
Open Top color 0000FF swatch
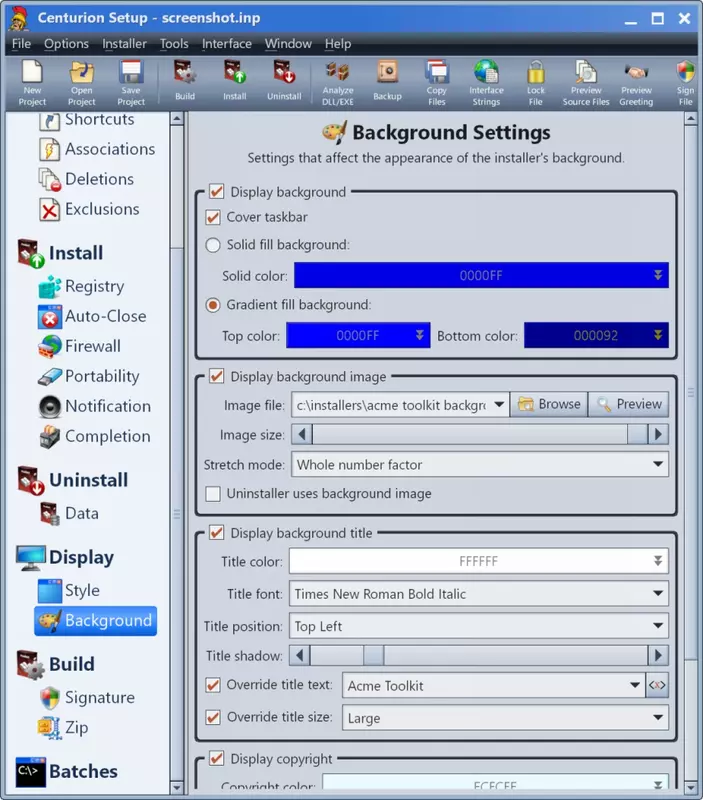pos(358,335)
